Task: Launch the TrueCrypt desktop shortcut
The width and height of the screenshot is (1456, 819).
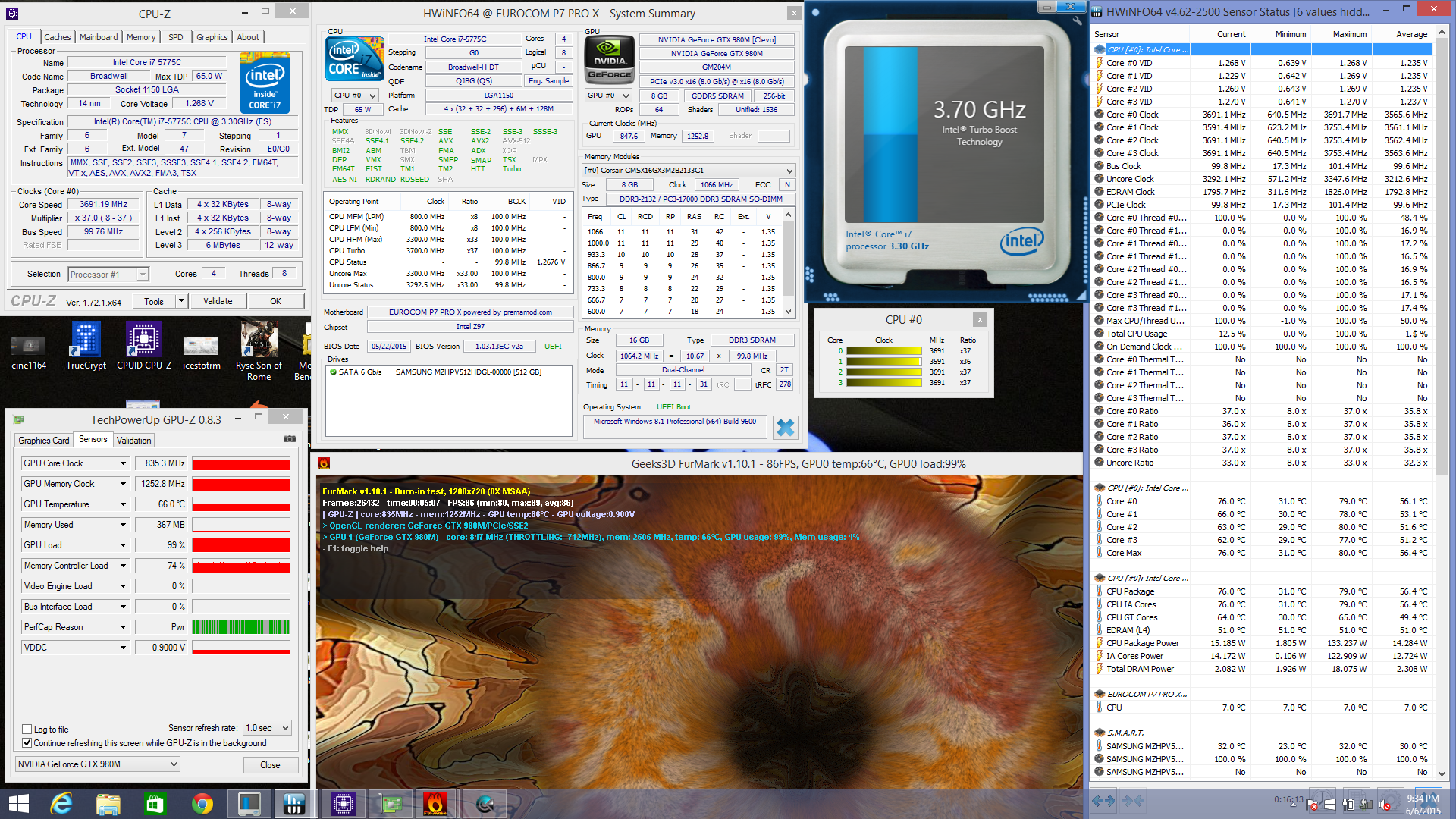Action: click(86, 347)
